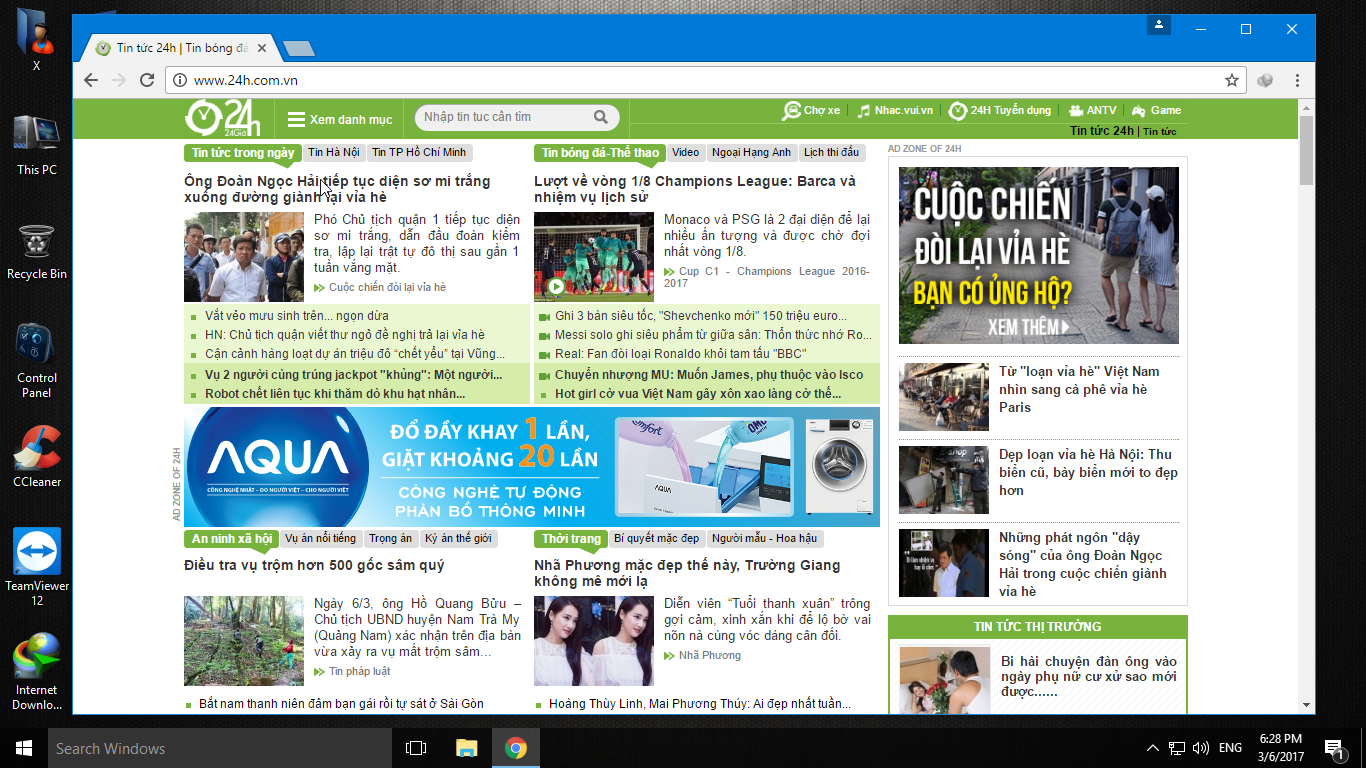Click the AQUA washing machine banner ad

click(532, 467)
